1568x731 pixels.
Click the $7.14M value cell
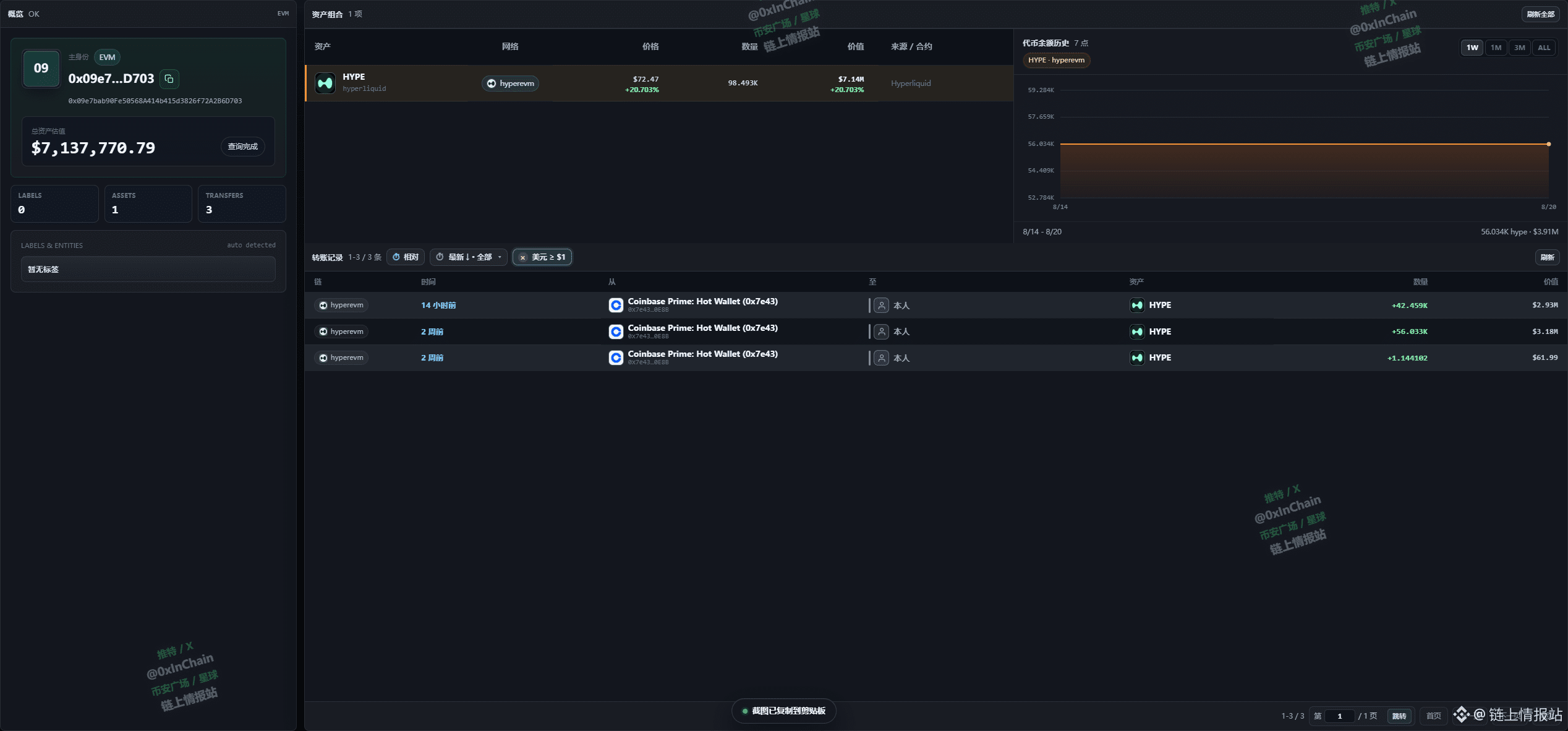[851, 79]
